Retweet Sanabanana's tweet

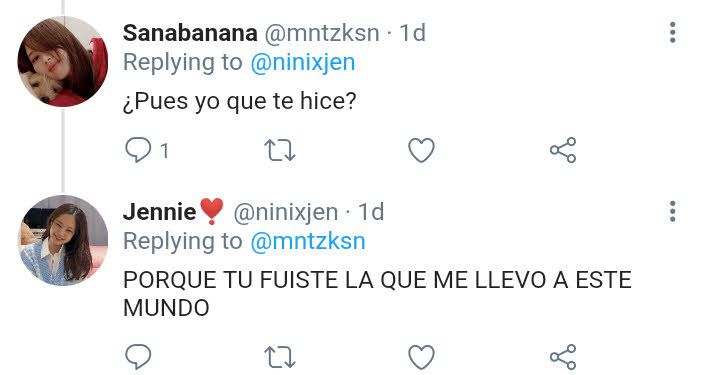click(x=280, y=151)
